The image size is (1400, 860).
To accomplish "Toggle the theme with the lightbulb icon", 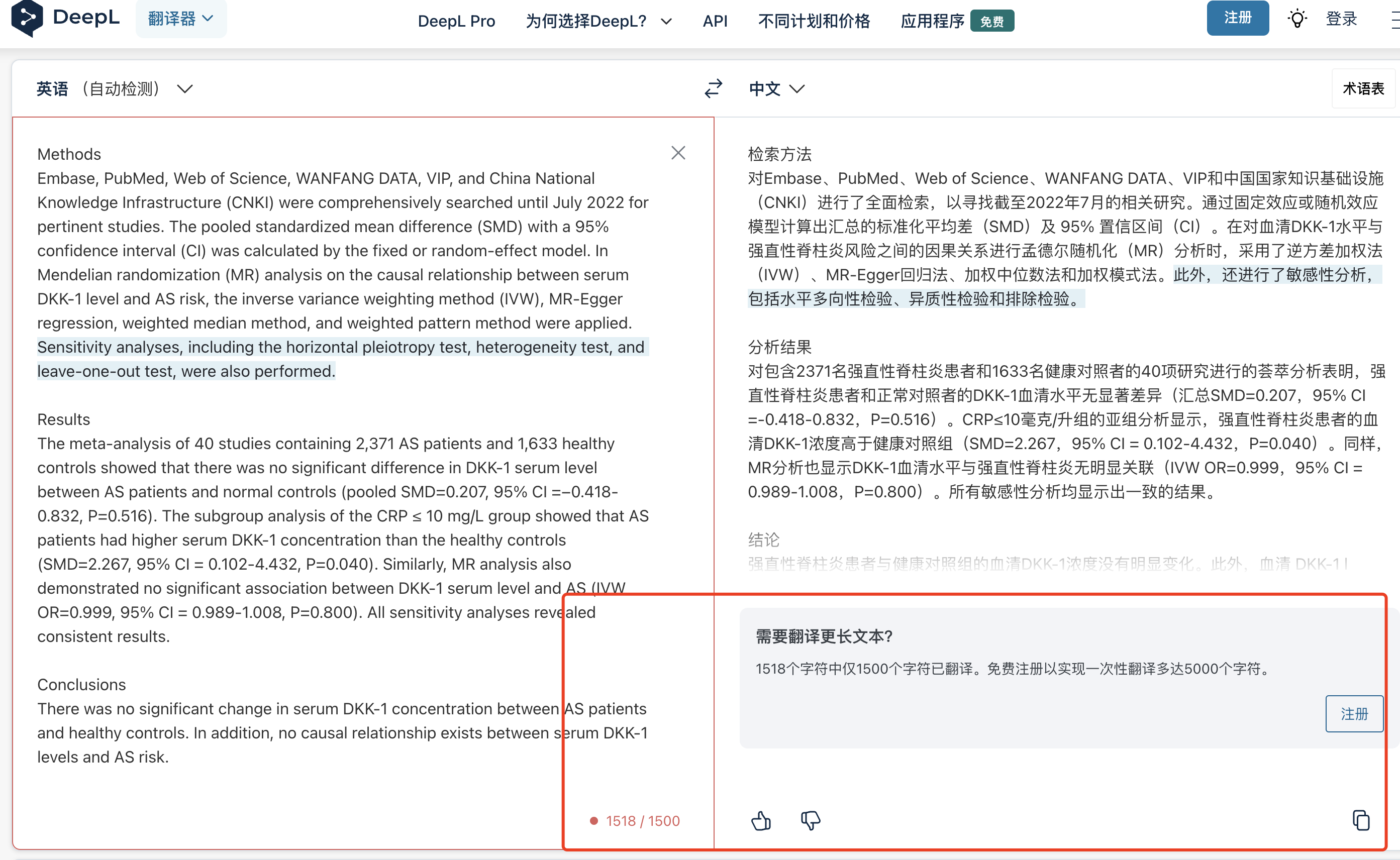I will click(x=1297, y=19).
